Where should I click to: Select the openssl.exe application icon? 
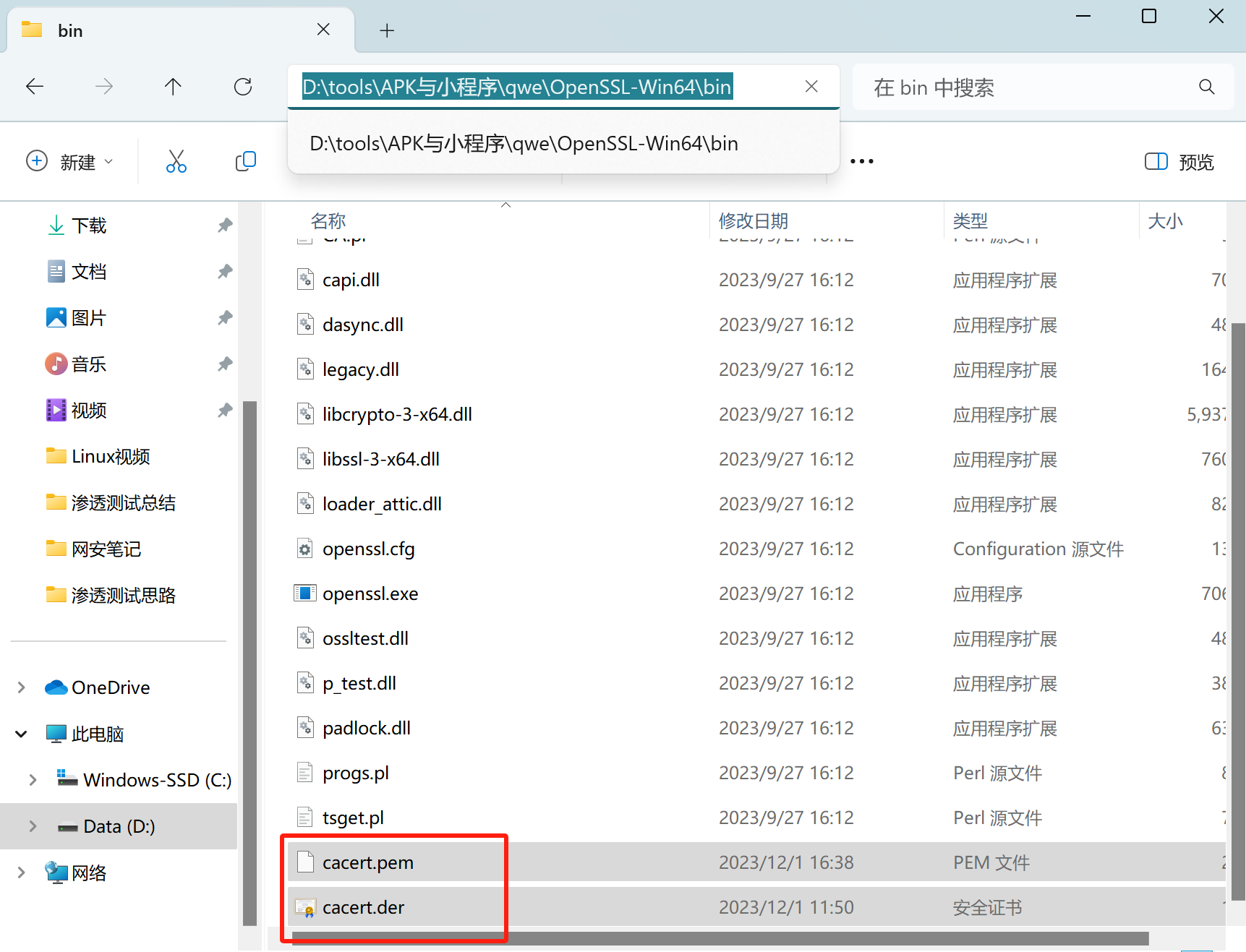(x=305, y=593)
